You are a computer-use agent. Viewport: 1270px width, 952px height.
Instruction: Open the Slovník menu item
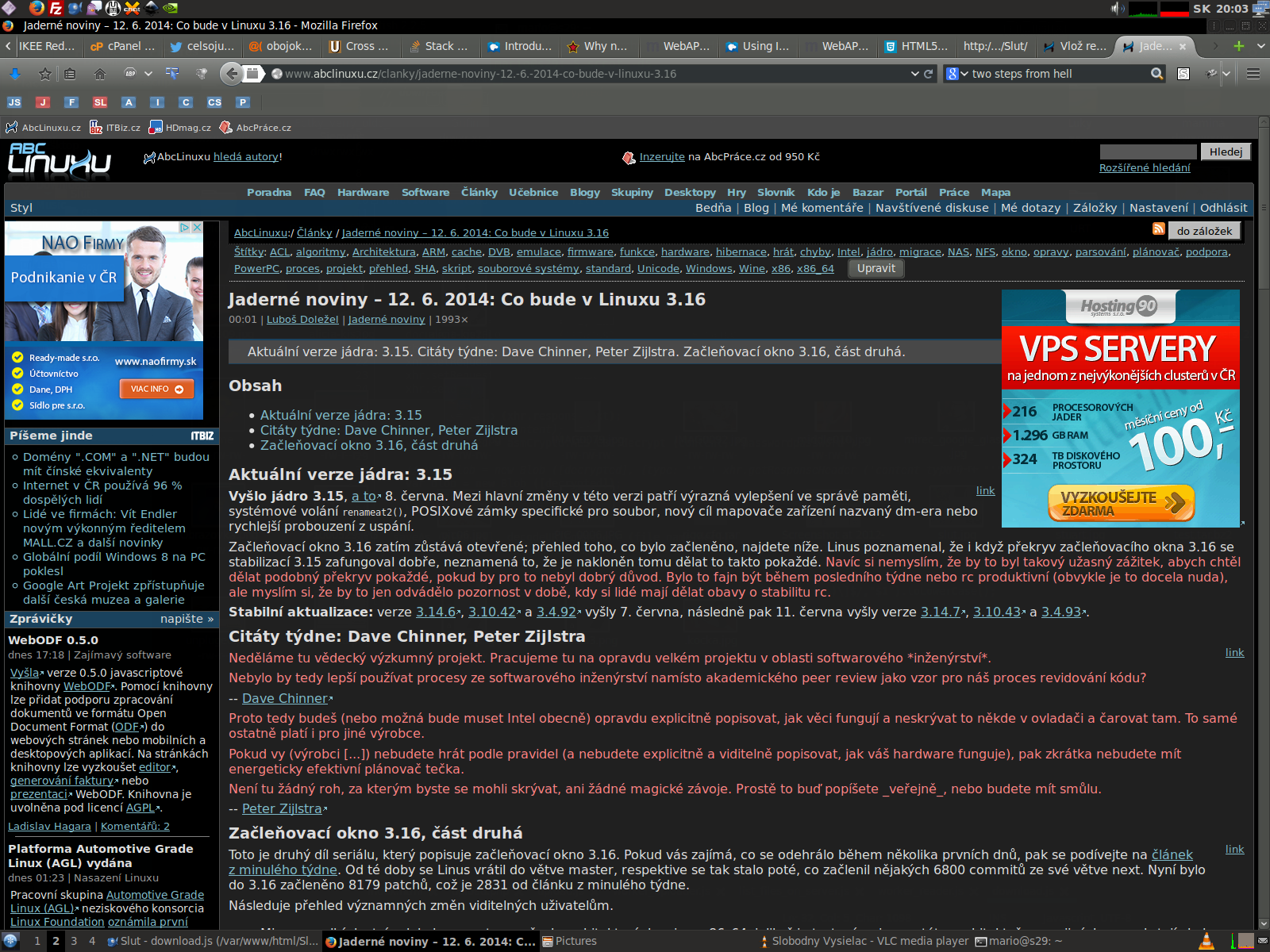click(x=775, y=192)
